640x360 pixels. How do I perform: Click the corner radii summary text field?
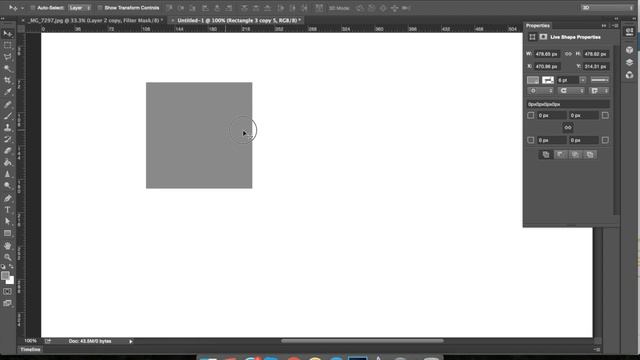click(568, 104)
